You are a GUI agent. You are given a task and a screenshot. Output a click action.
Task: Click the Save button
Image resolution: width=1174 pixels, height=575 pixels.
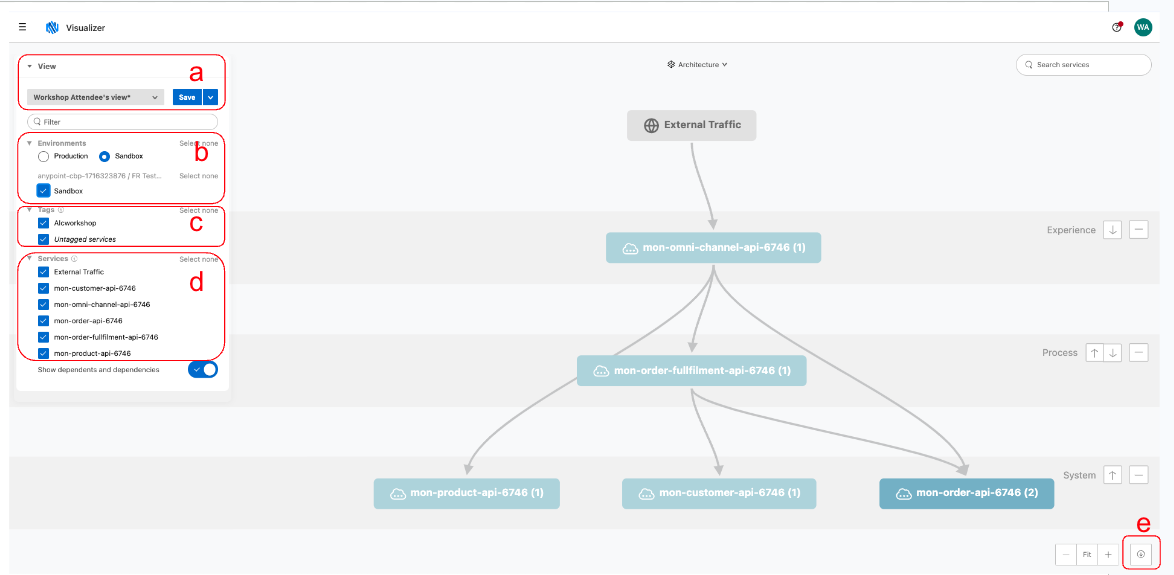[x=187, y=97]
